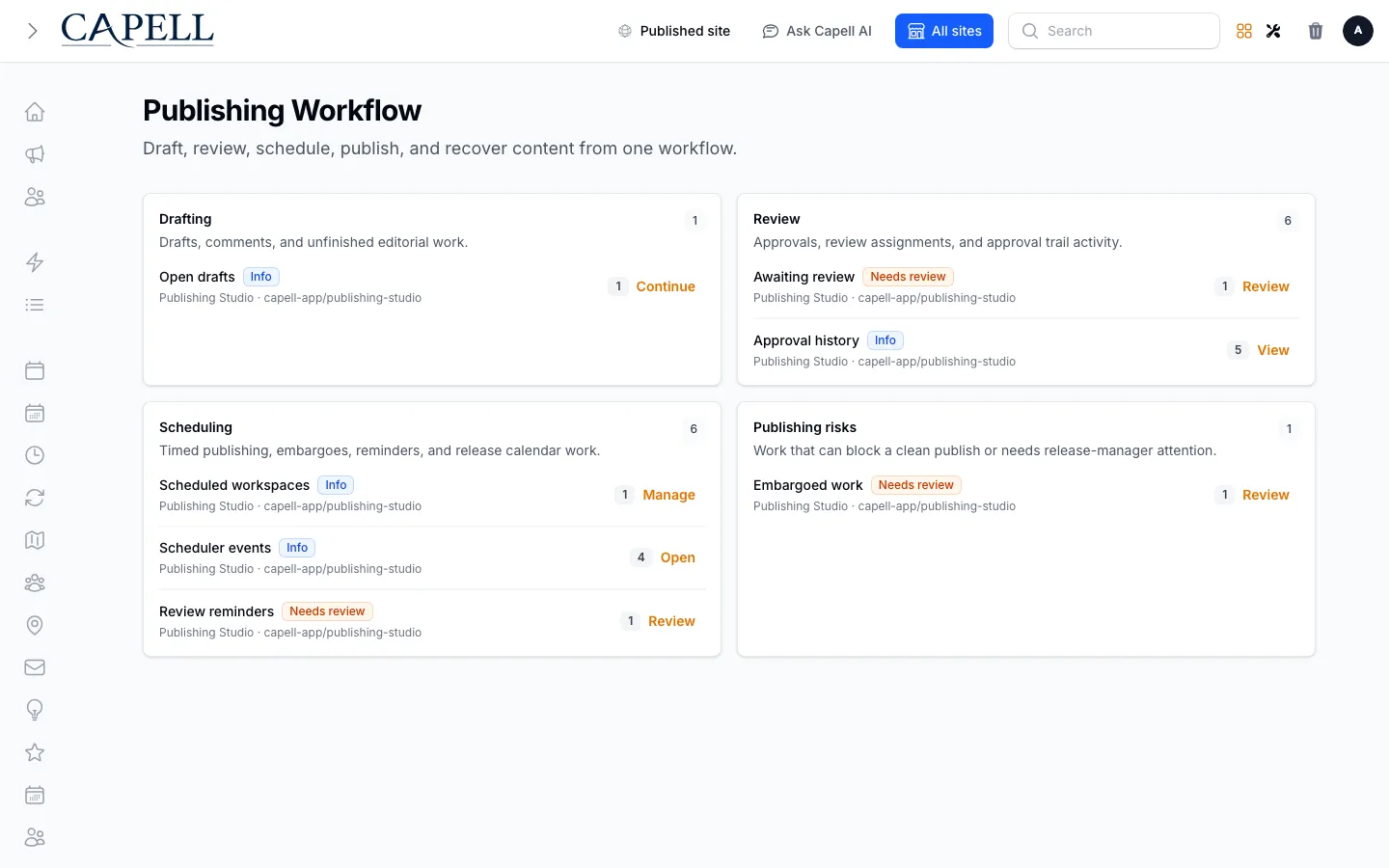Click the All sites button

click(944, 31)
